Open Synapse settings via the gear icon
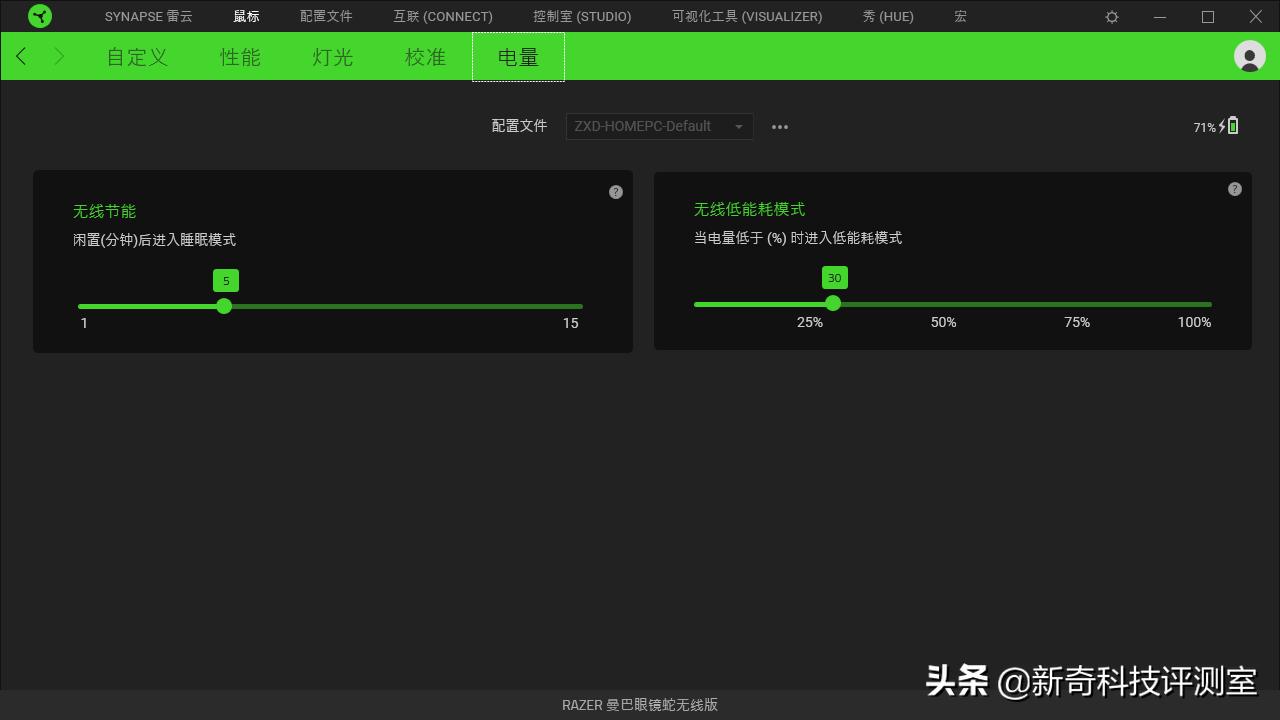1280x720 pixels. 1111,16
